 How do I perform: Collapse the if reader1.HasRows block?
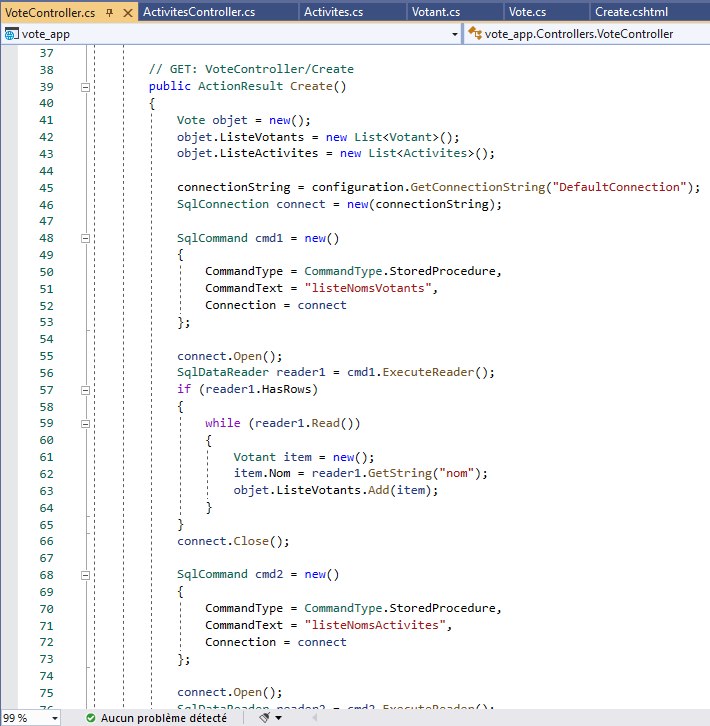pos(85,390)
